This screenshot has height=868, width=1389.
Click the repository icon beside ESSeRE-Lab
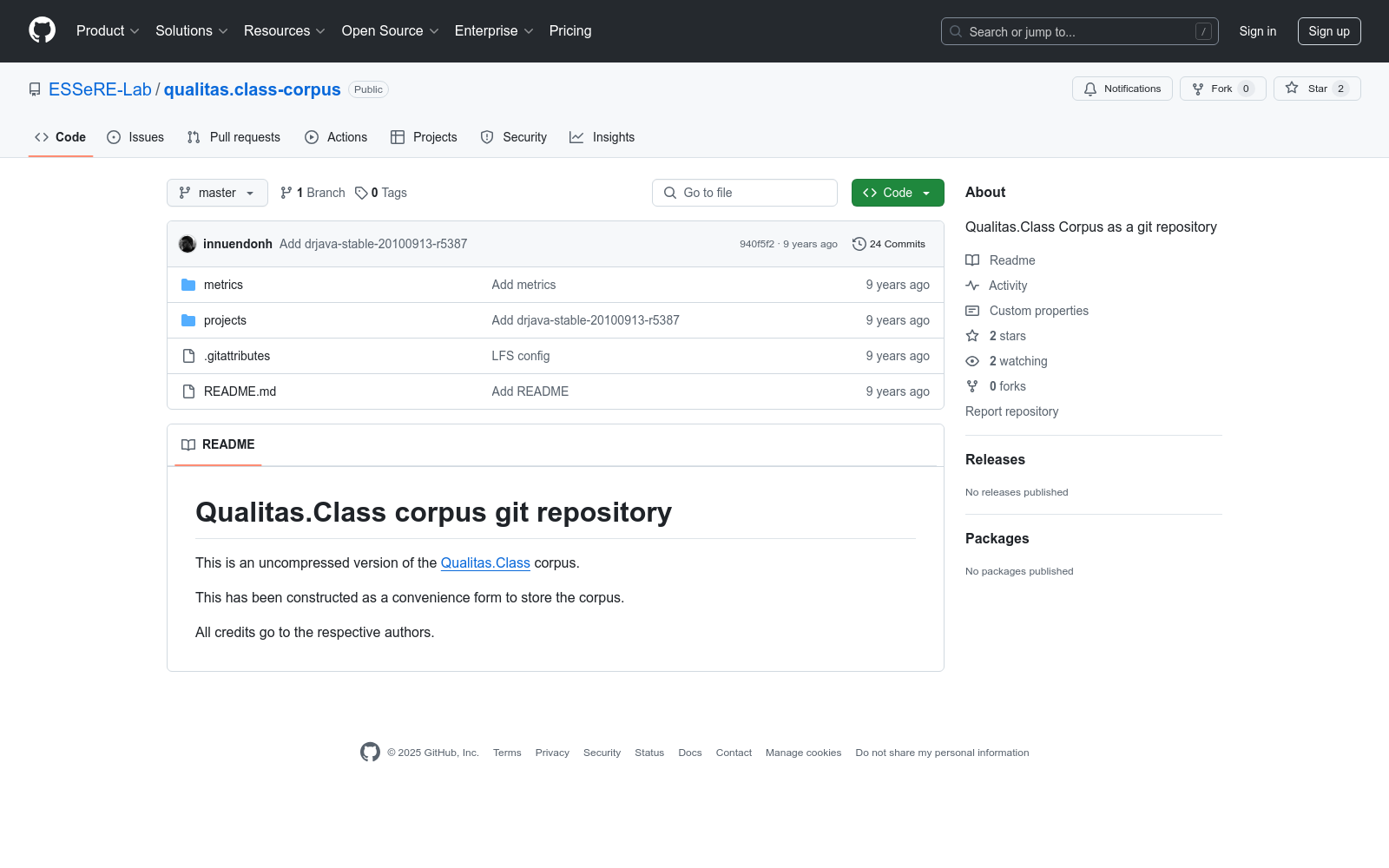click(x=35, y=89)
